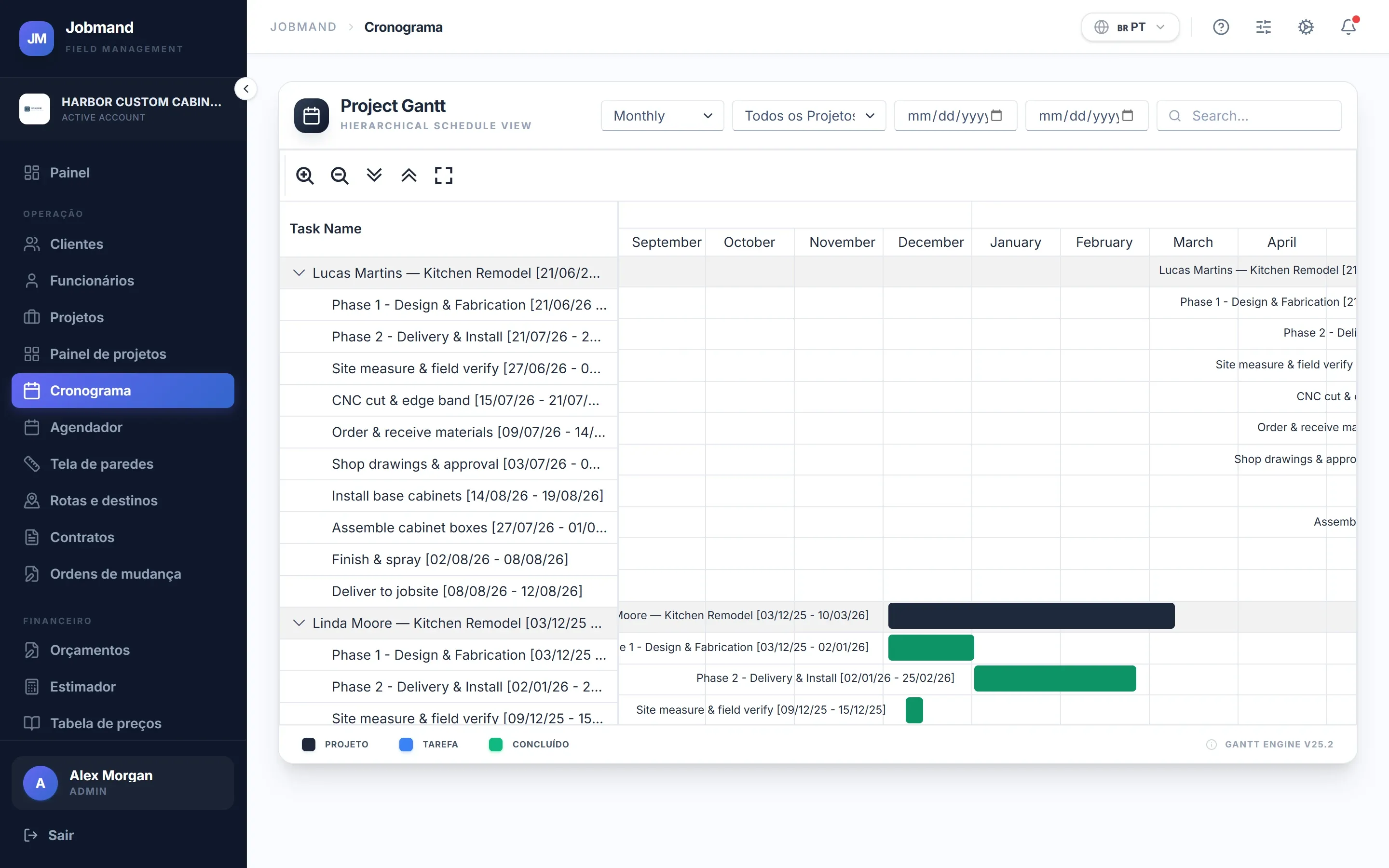This screenshot has width=1389, height=868.
Task: Open Funcionários in sidebar
Action: (x=123, y=281)
